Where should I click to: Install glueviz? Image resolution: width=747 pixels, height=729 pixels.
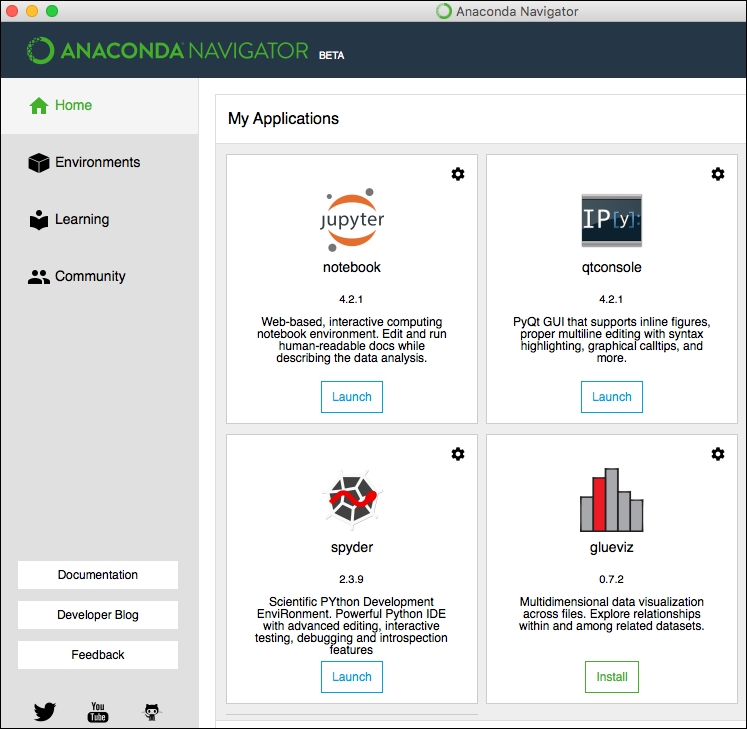612,677
